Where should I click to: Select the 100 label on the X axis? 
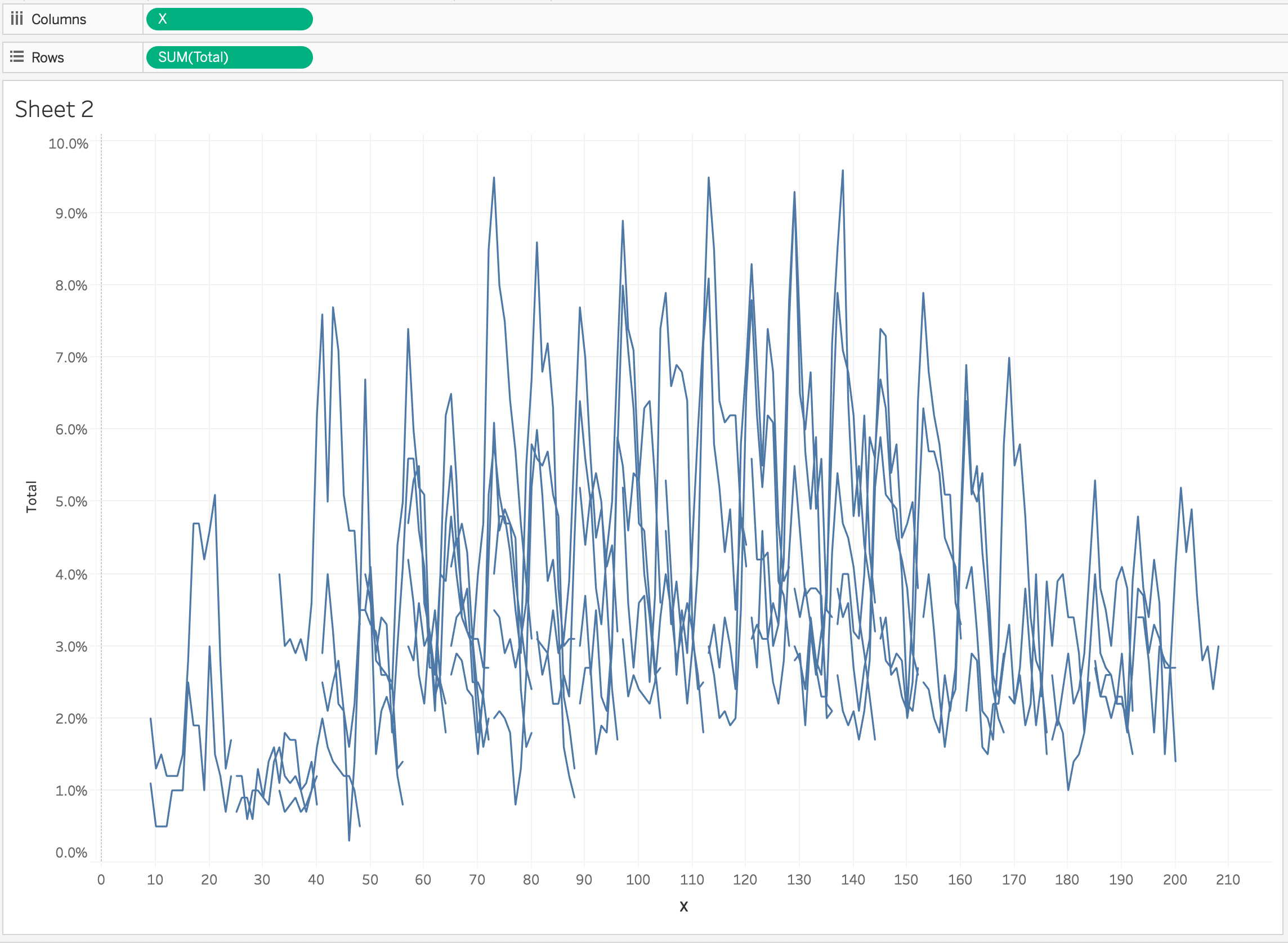[x=638, y=879]
